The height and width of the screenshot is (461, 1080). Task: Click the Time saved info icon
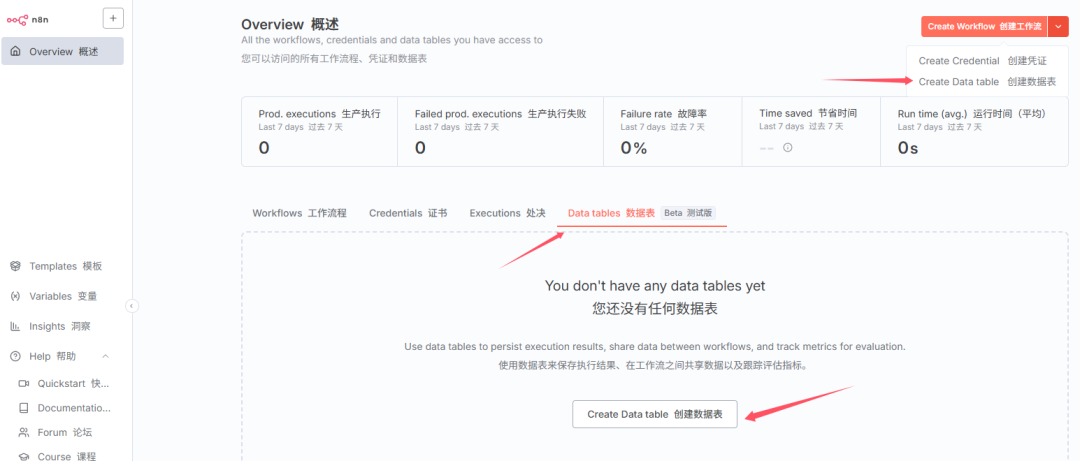click(x=788, y=147)
